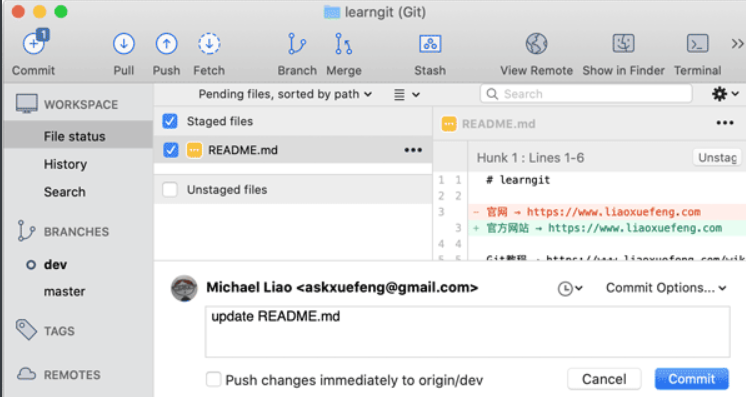746x397 pixels.
Task: Open diff pane options ellipsis
Action: [725, 123]
